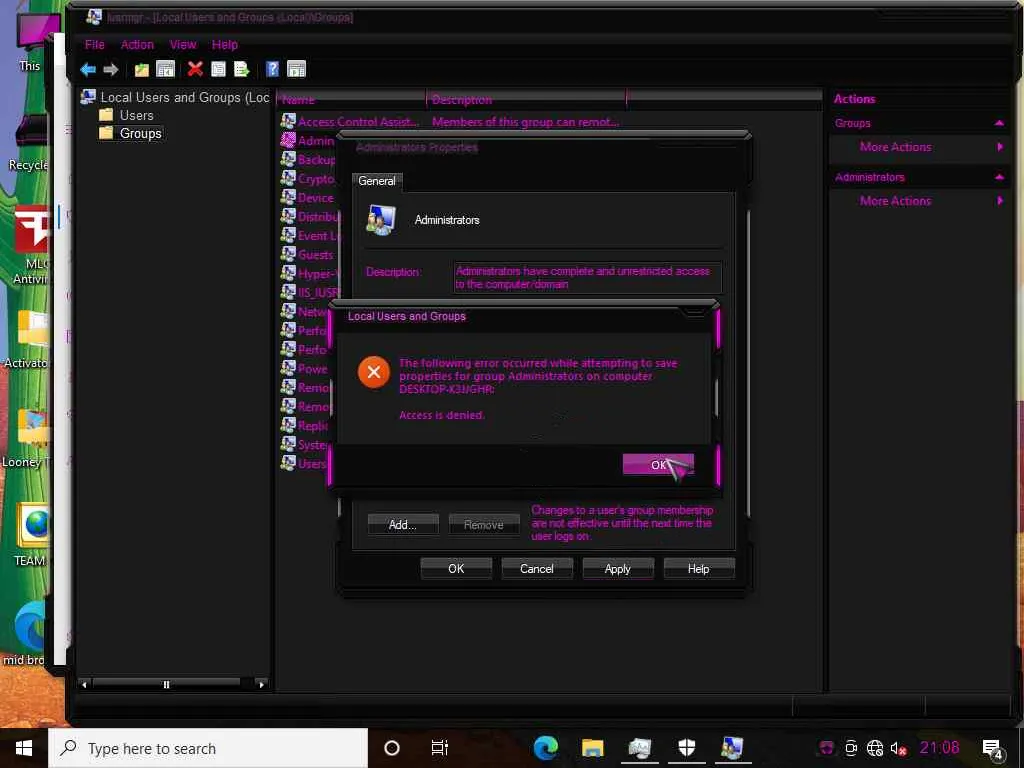
Task: Click the Users group icon in list
Action: [288, 463]
